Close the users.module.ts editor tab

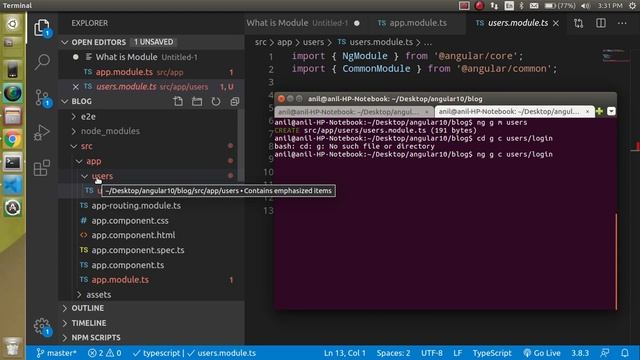(556, 23)
